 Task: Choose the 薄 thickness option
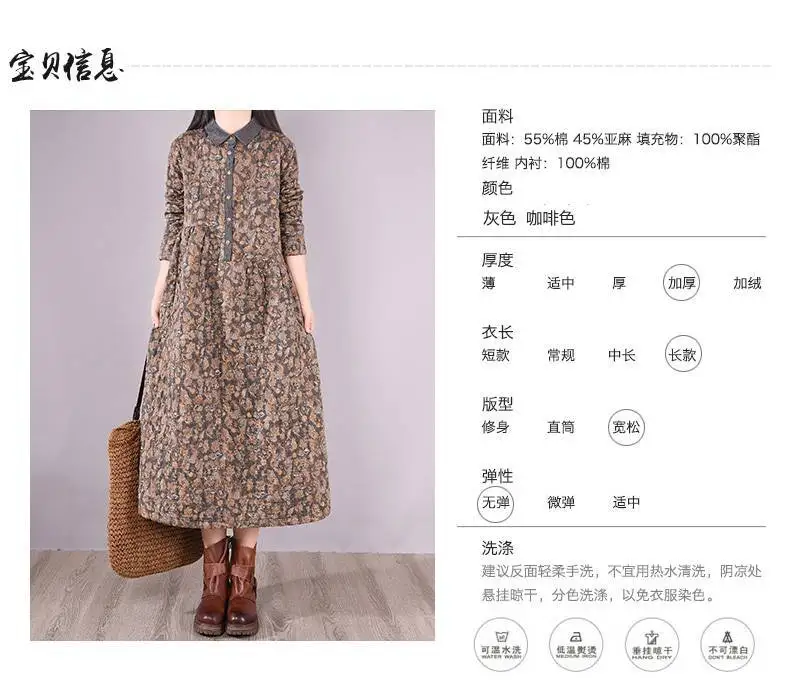[x=489, y=283]
